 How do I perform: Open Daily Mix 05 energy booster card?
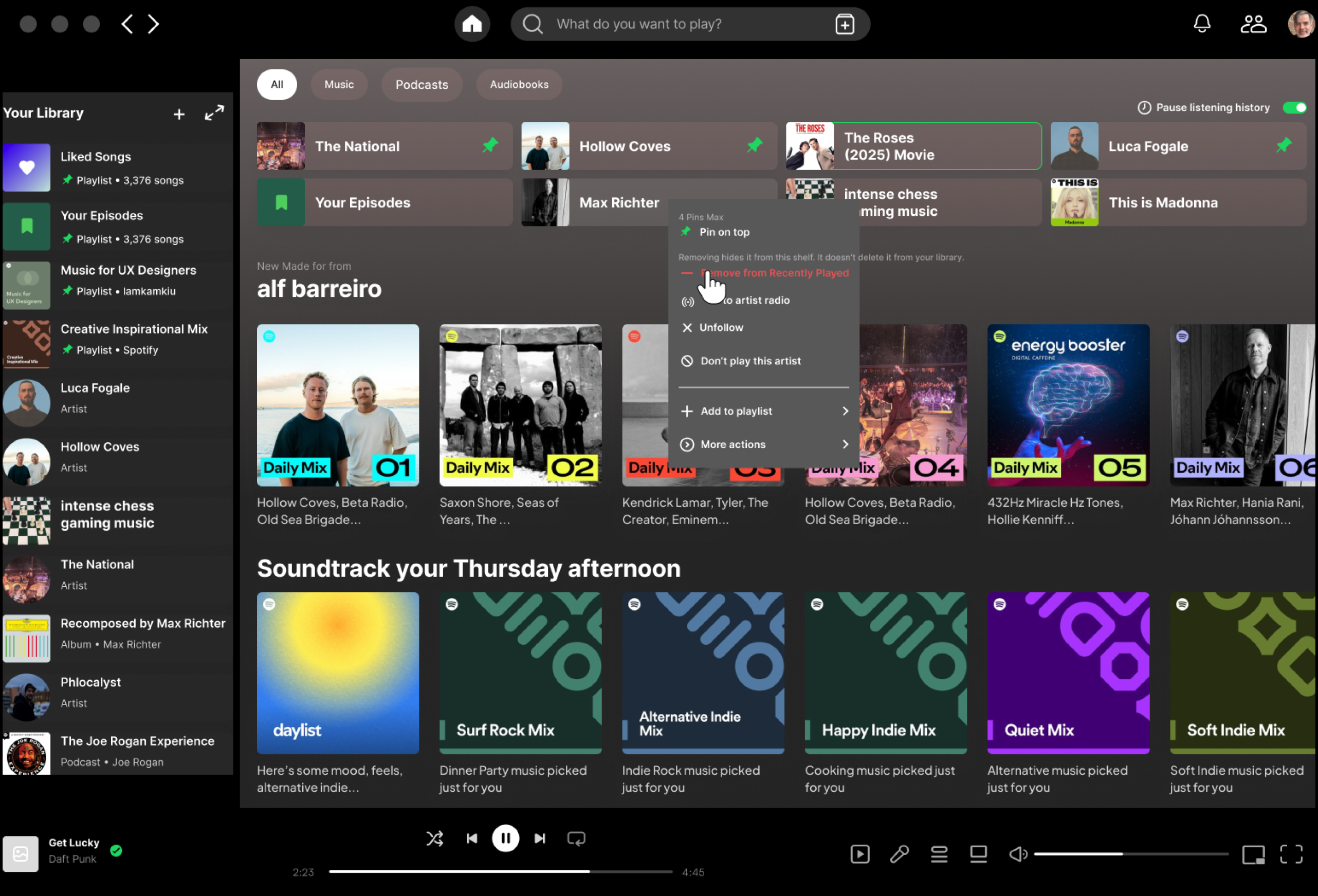click(x=1068, y=405)
